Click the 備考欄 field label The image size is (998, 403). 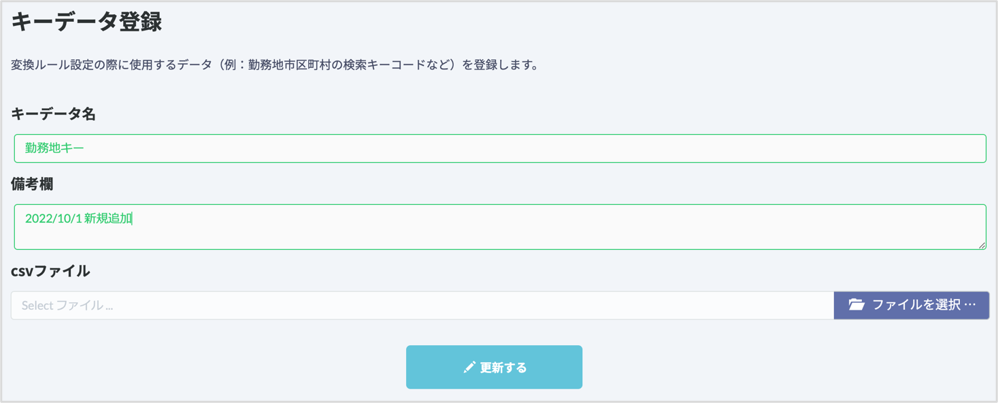pos(32,185)
